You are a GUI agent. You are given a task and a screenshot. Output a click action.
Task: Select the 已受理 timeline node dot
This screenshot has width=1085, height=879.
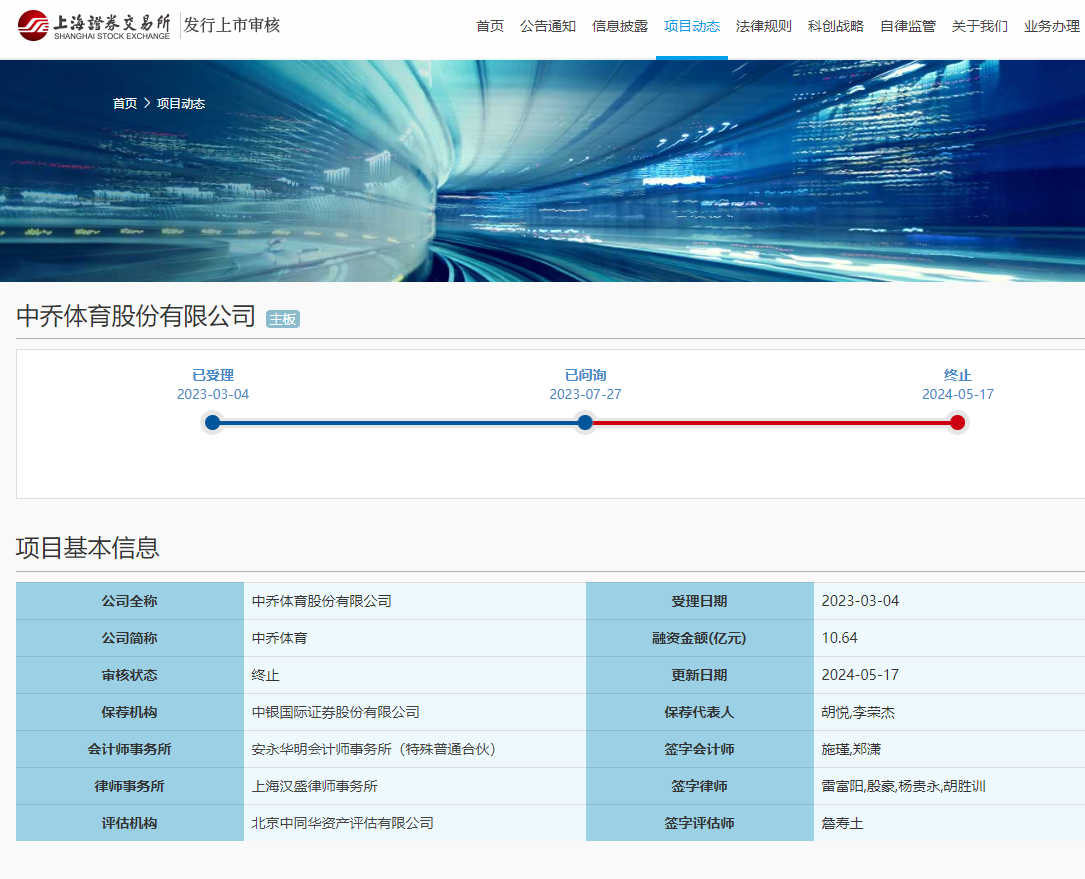(212, 422)
